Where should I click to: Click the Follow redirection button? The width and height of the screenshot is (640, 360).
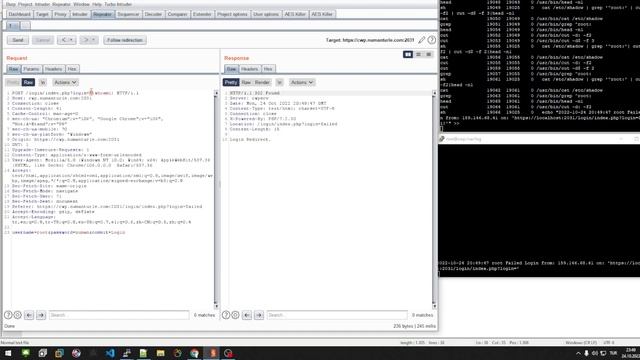125,40
